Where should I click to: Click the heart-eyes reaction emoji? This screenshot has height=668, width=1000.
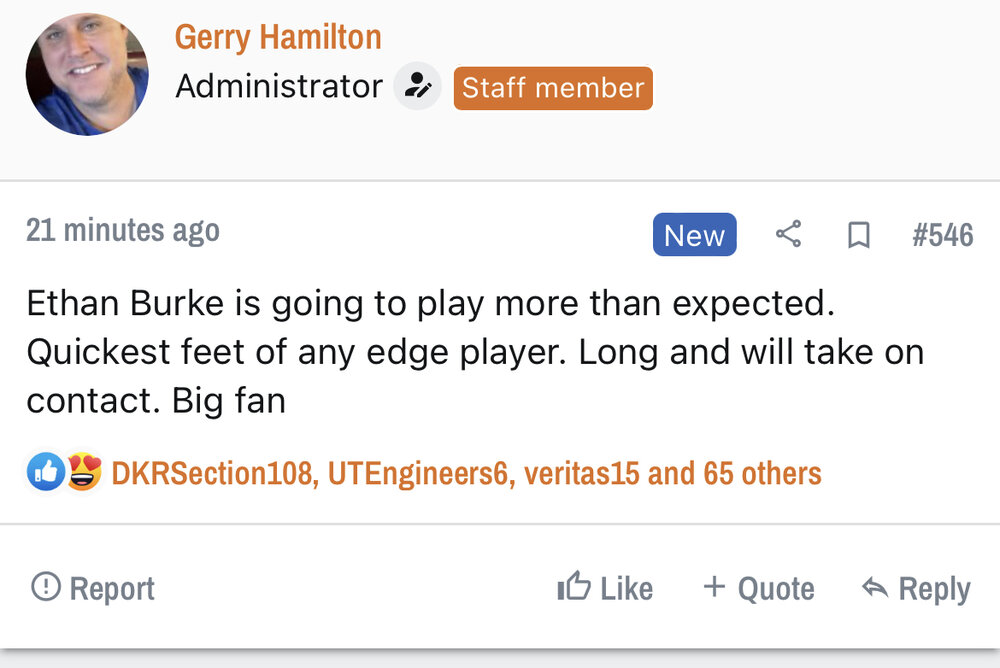(x=84, y=472)
